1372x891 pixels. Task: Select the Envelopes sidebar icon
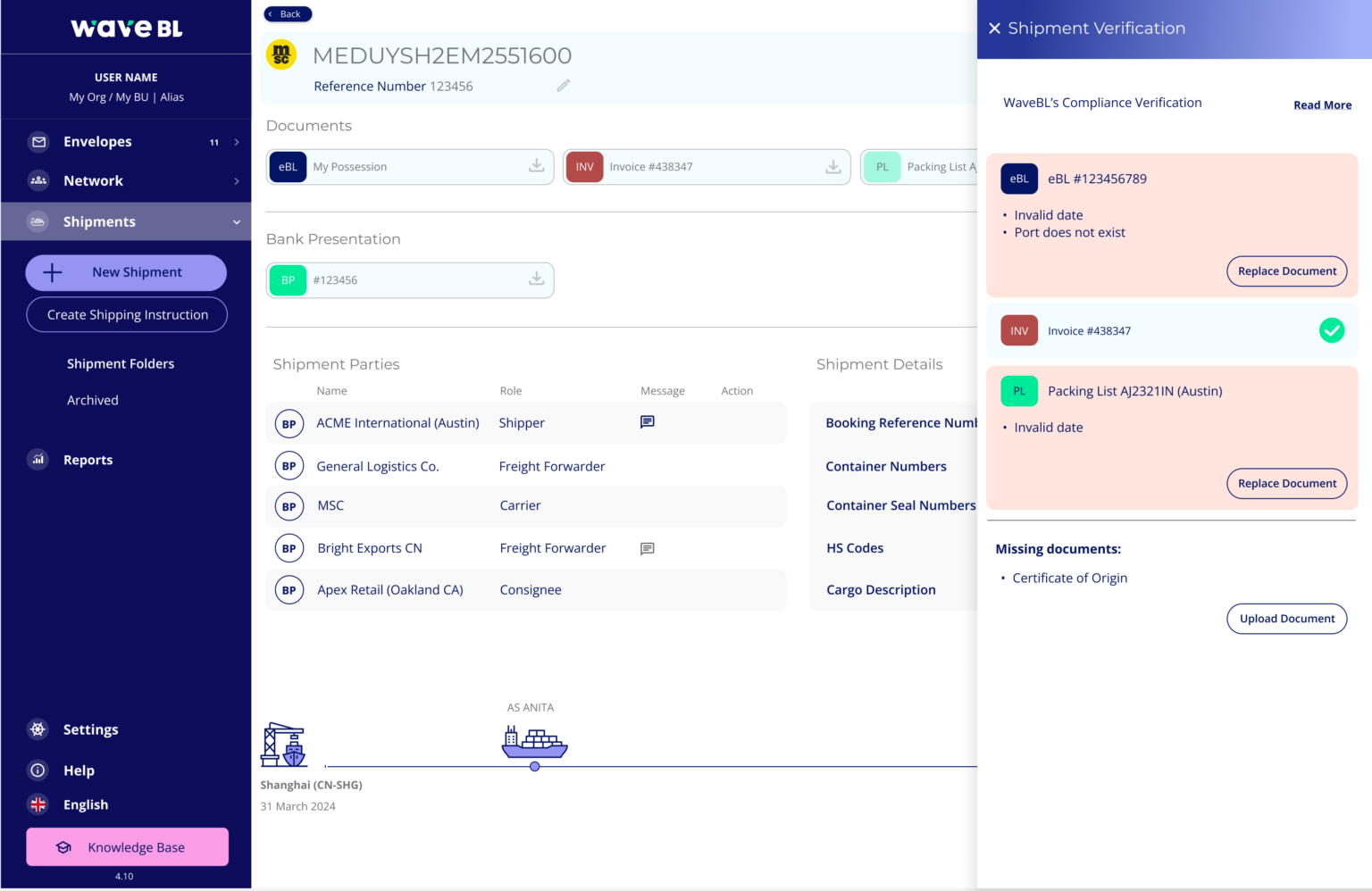coord(38,141)
